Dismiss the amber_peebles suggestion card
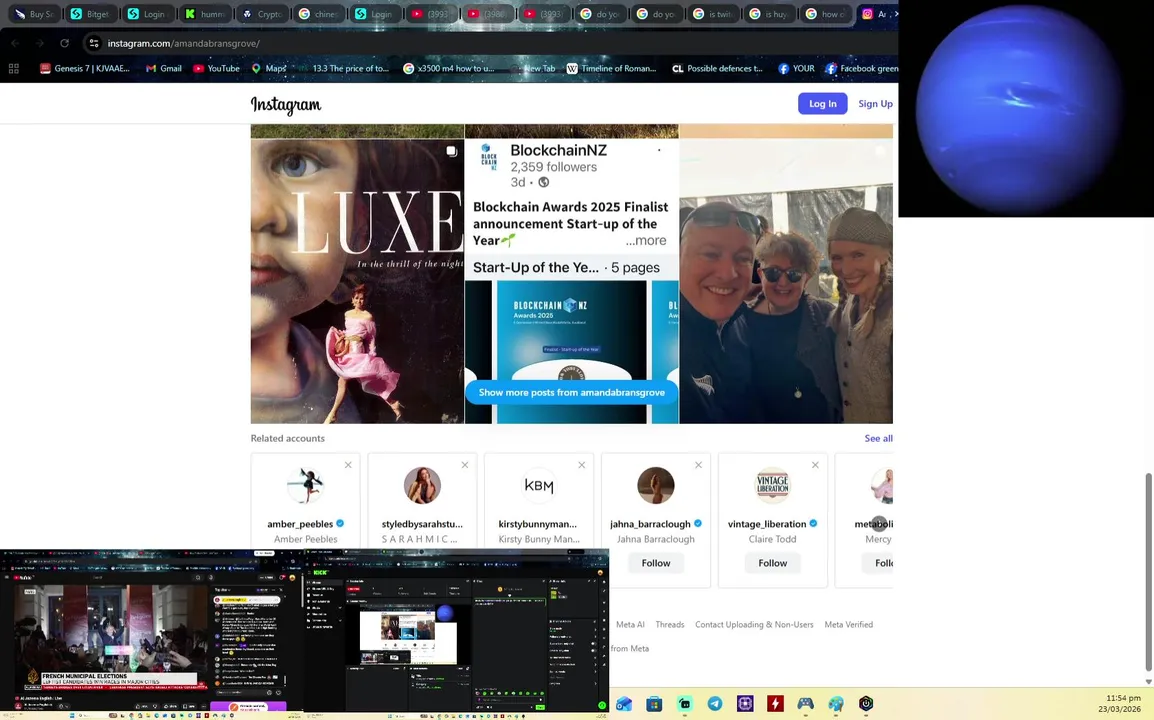The image size is (1154, 720). (348, 465)
